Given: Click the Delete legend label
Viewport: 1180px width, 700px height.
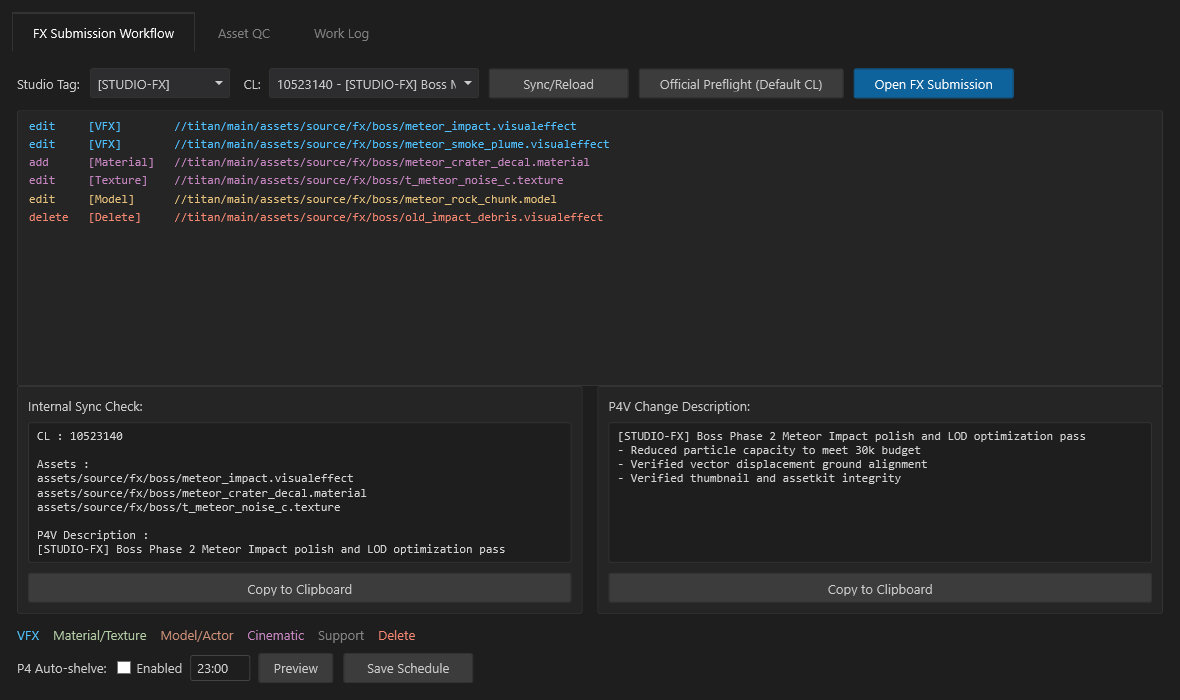Looking at the screenshot, I should click(x=397, y=635).
